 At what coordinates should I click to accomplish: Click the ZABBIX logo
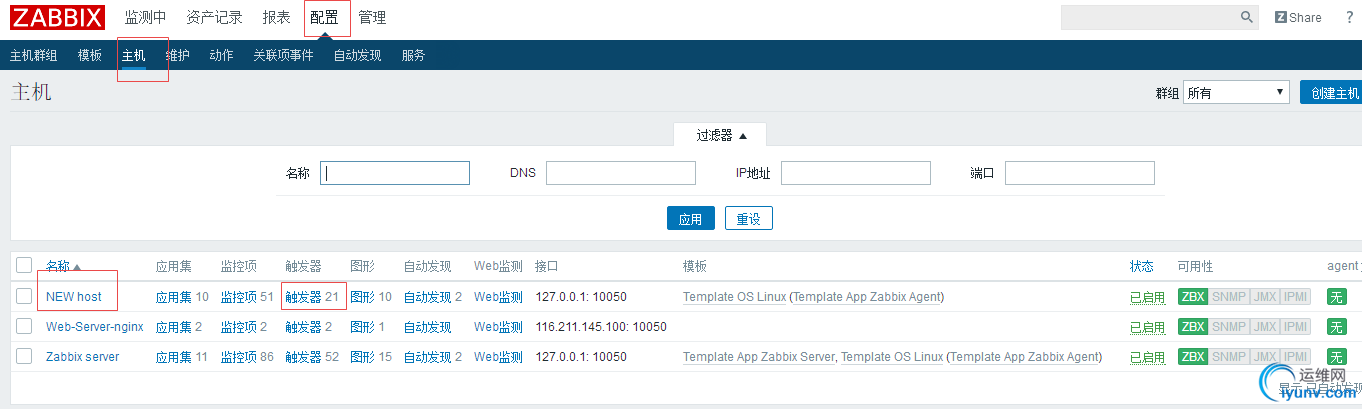point(57,18)
